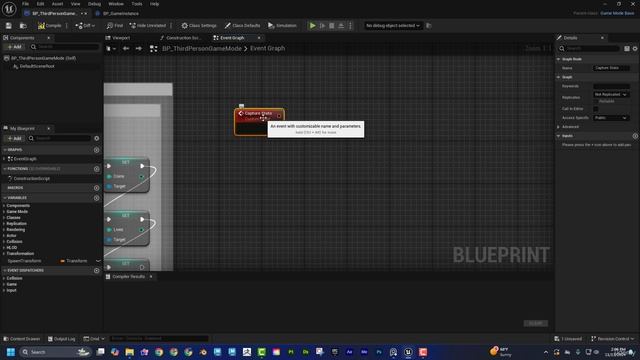This screenshot has width=640, height=360.
Task: Click the Browse to asset icon
Action: pos(23,26)
